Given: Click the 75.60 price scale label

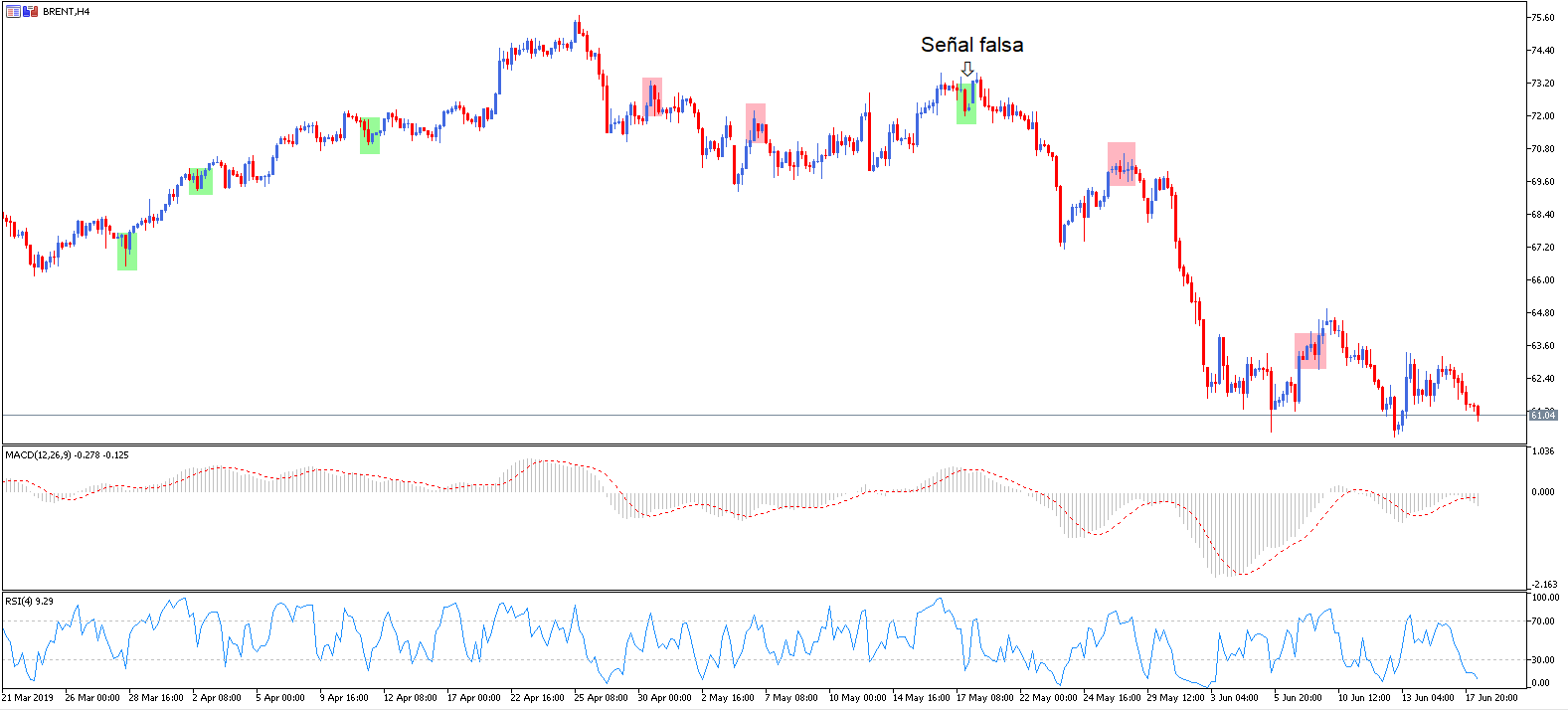Looking at the screenshot, I should (1543, 18).
